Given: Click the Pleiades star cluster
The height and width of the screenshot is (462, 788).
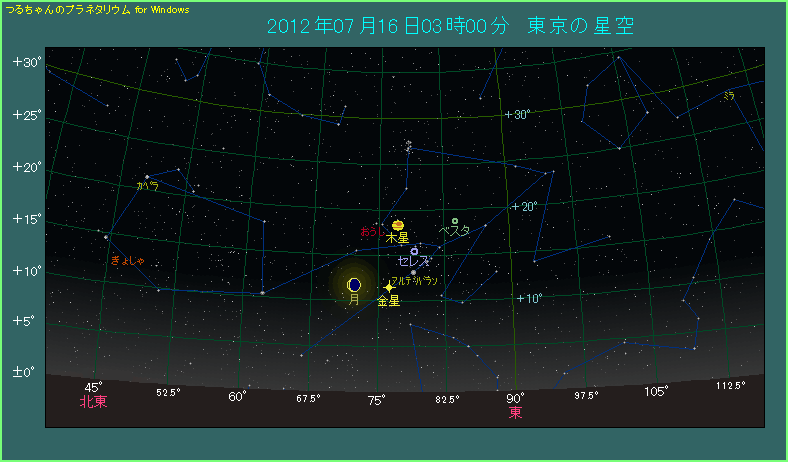Looking at the screenshot, I should [408, 146].
